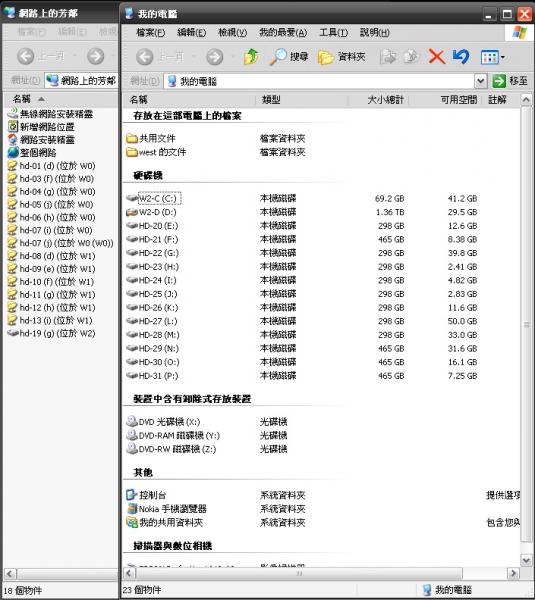Select the Nokia 手機瀏覽器 item
The height and width of the screenshot is (600, 535).
[166, 509]
